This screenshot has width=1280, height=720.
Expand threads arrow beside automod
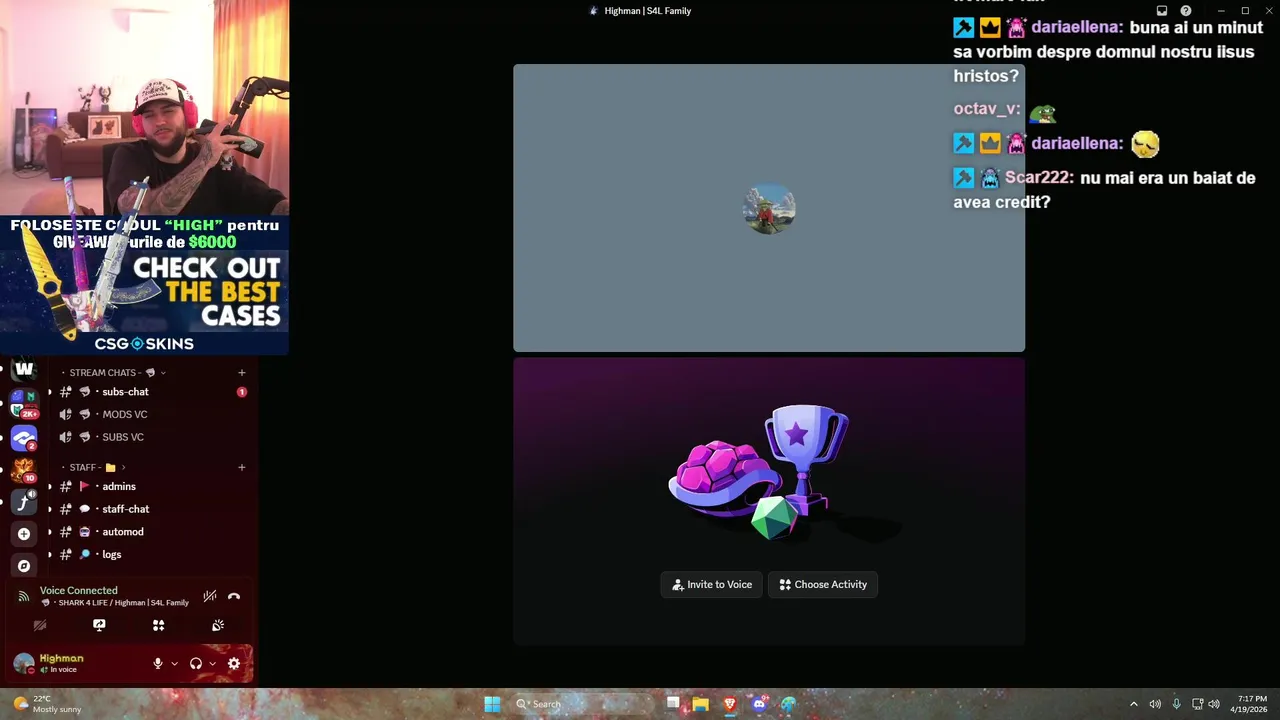pyautogui.click(x=50, y=532)
